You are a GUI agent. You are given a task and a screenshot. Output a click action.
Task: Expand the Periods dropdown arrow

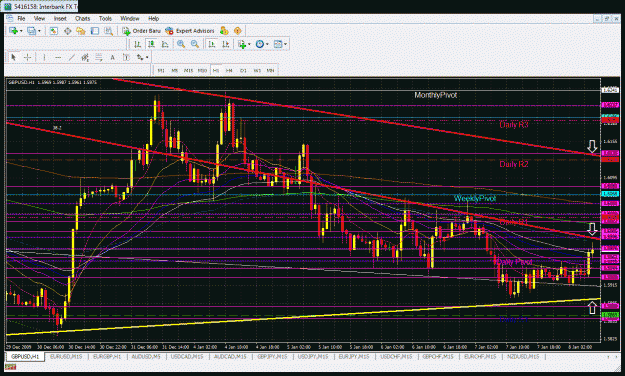pyautogui.click(x=267, y=44)
